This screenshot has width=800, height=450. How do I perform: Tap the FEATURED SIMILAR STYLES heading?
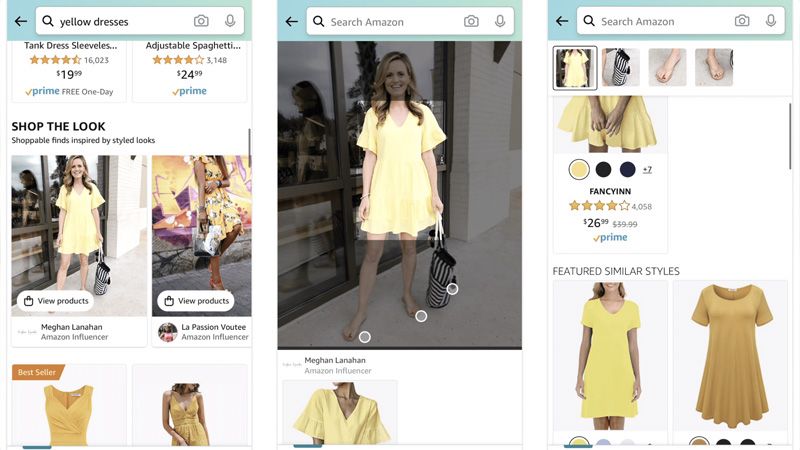tap(616, 271)
